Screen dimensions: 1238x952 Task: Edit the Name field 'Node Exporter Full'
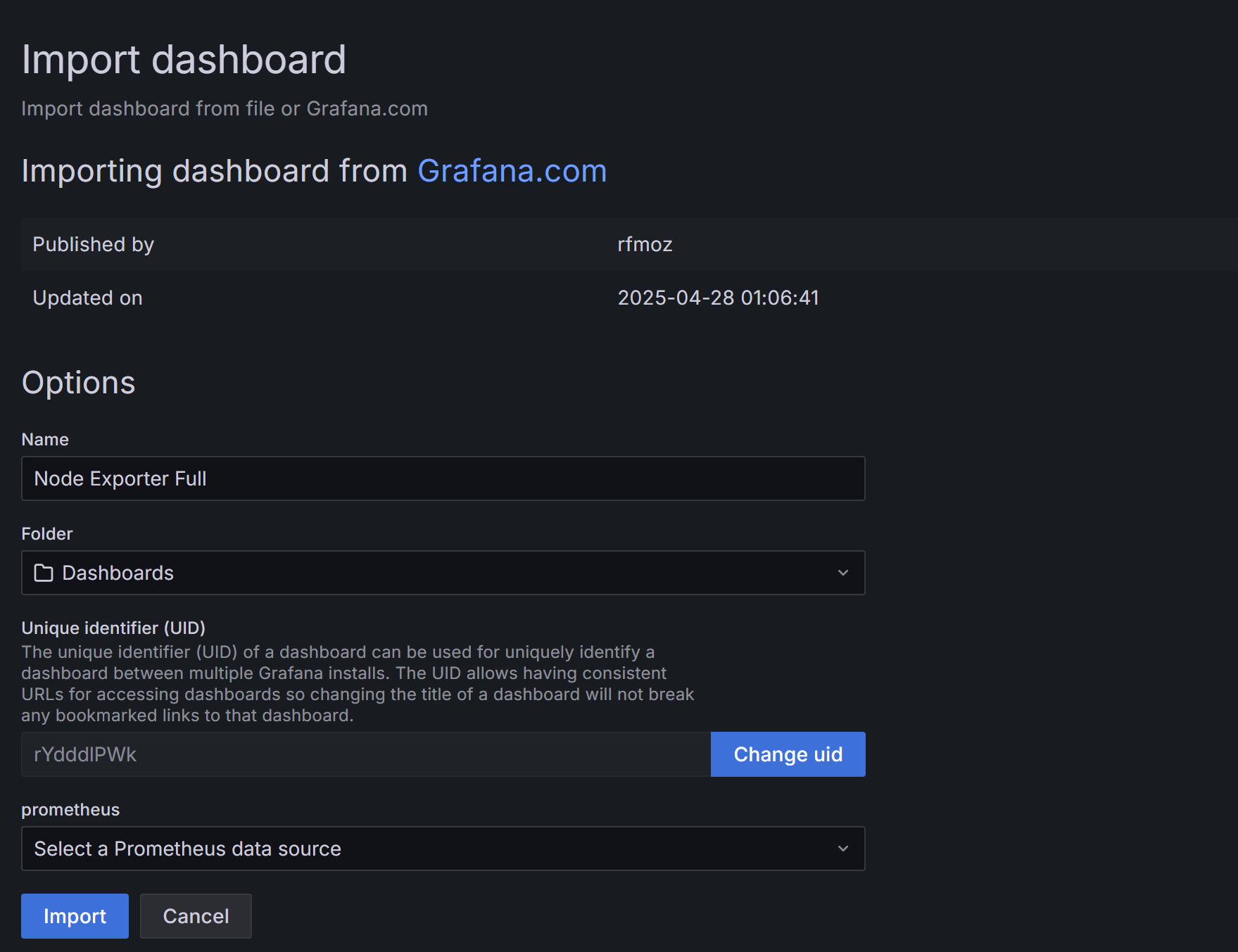coord(443,478)
